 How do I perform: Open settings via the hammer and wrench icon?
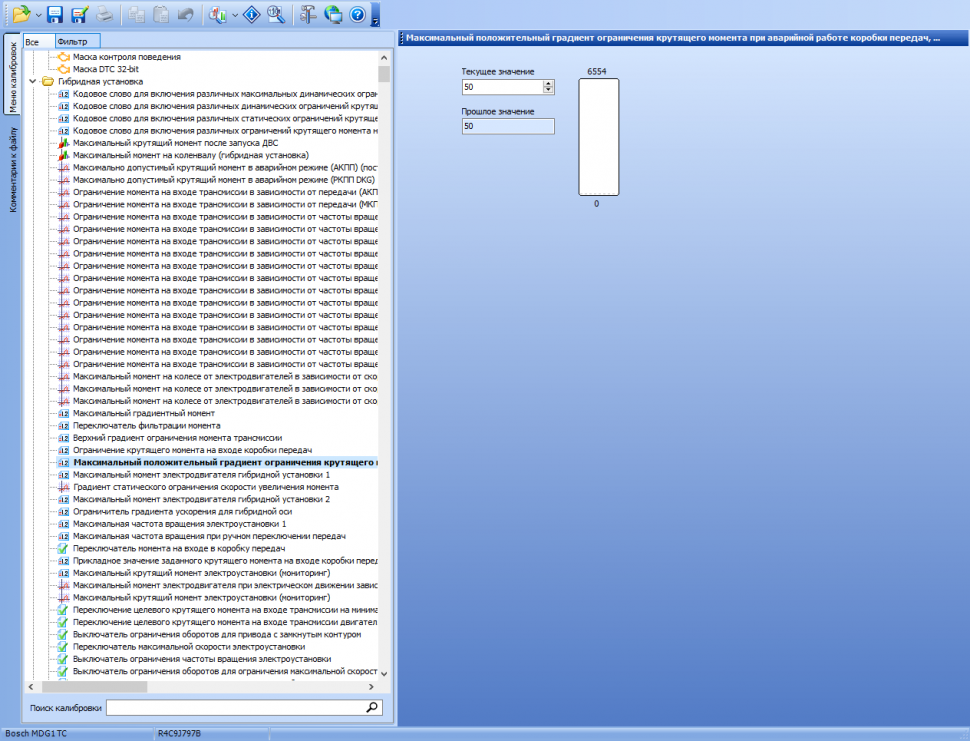(x=309, y=14)
